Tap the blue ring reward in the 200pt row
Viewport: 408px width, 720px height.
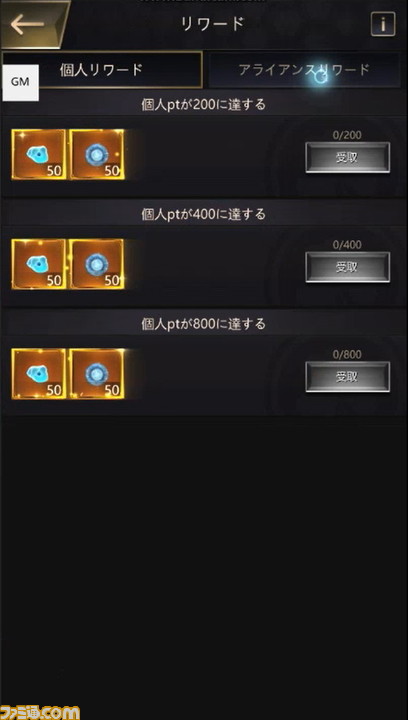[97, 154]
